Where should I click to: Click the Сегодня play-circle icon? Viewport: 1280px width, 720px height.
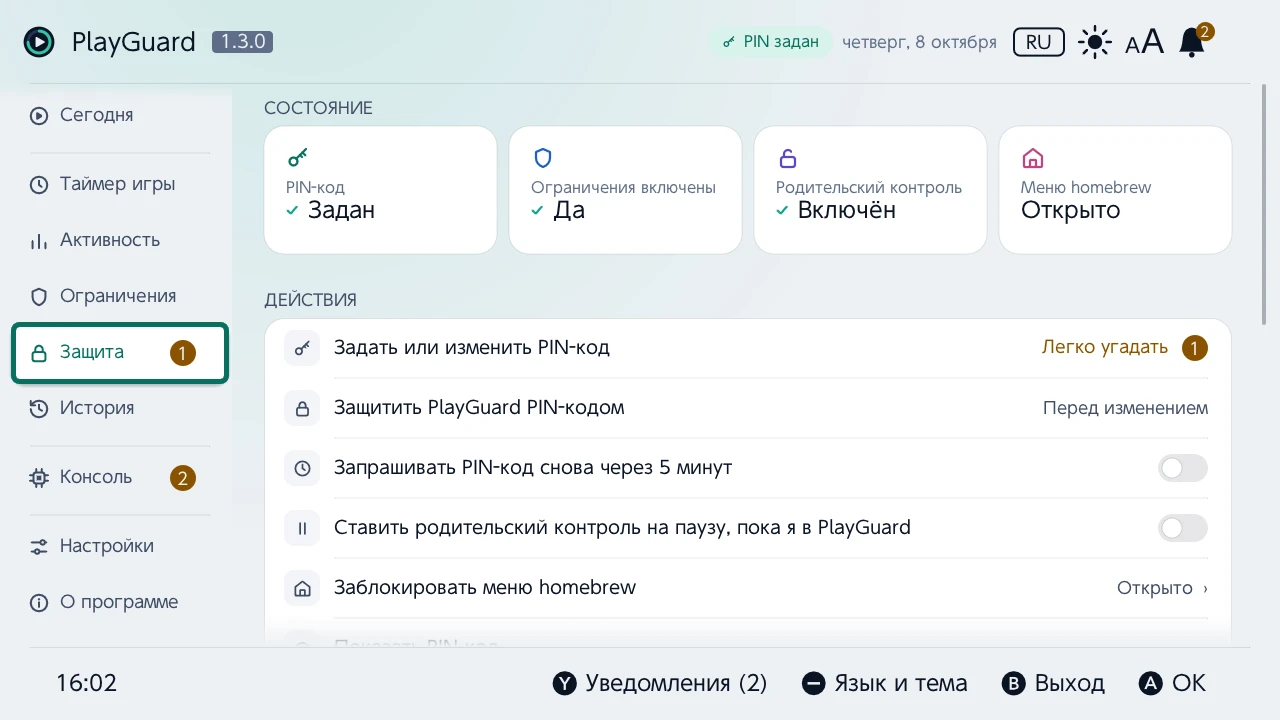coord(39,116)
